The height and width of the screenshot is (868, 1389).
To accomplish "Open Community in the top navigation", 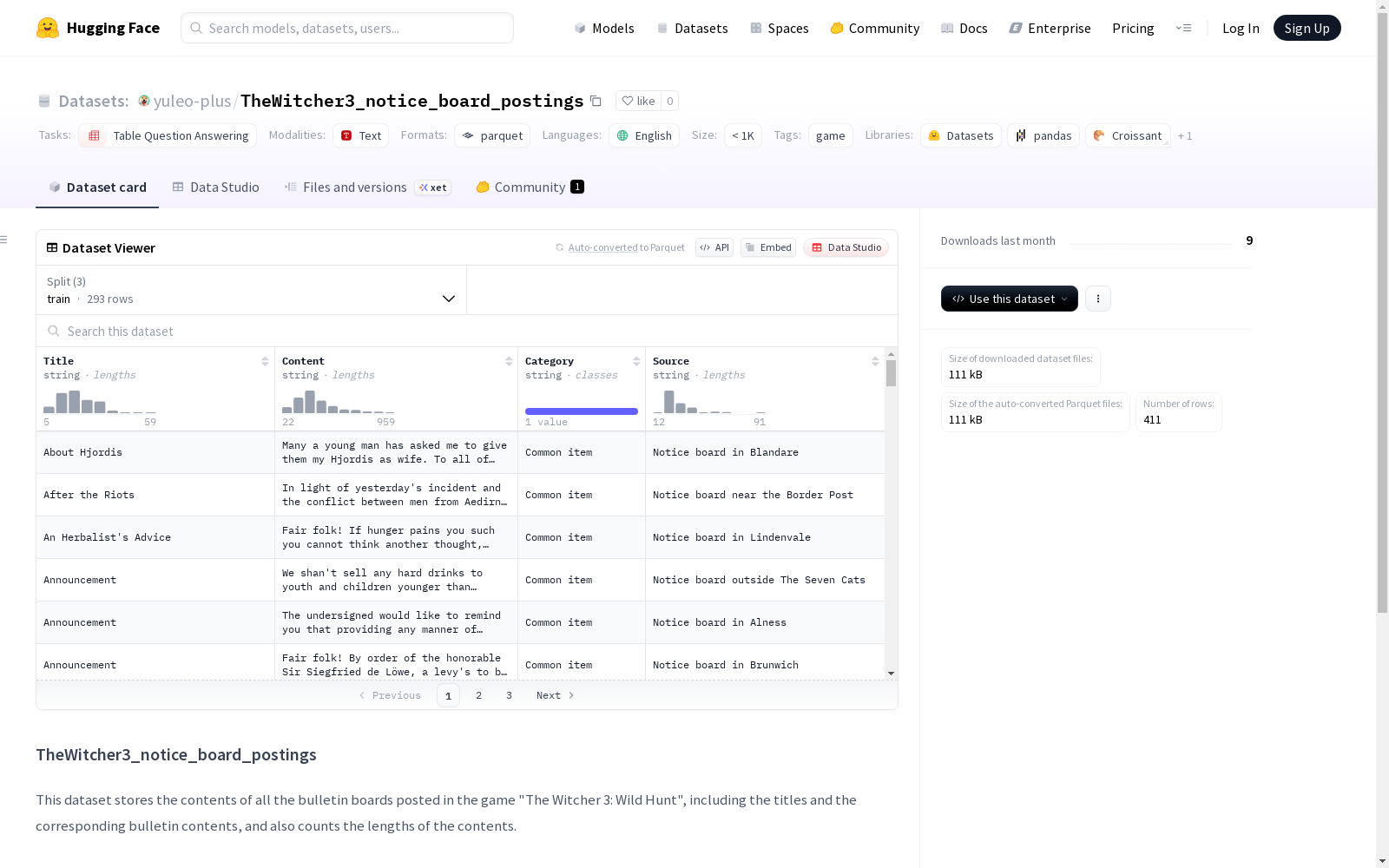I will tap(875, 28).
